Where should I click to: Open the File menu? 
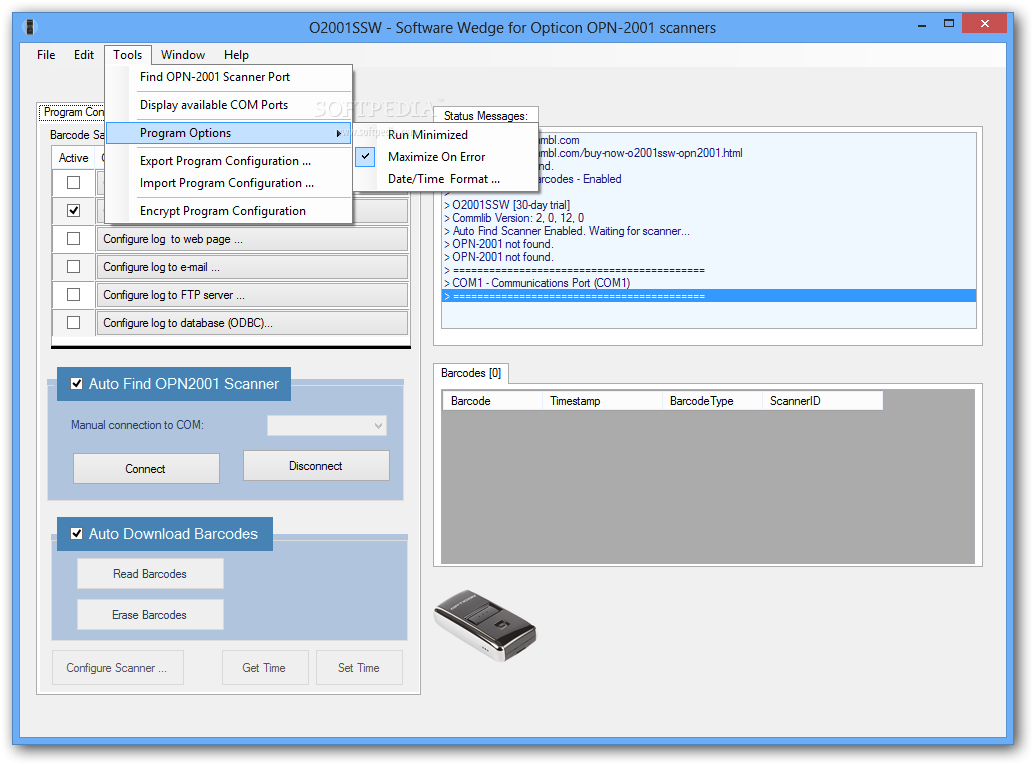point(46,55)
